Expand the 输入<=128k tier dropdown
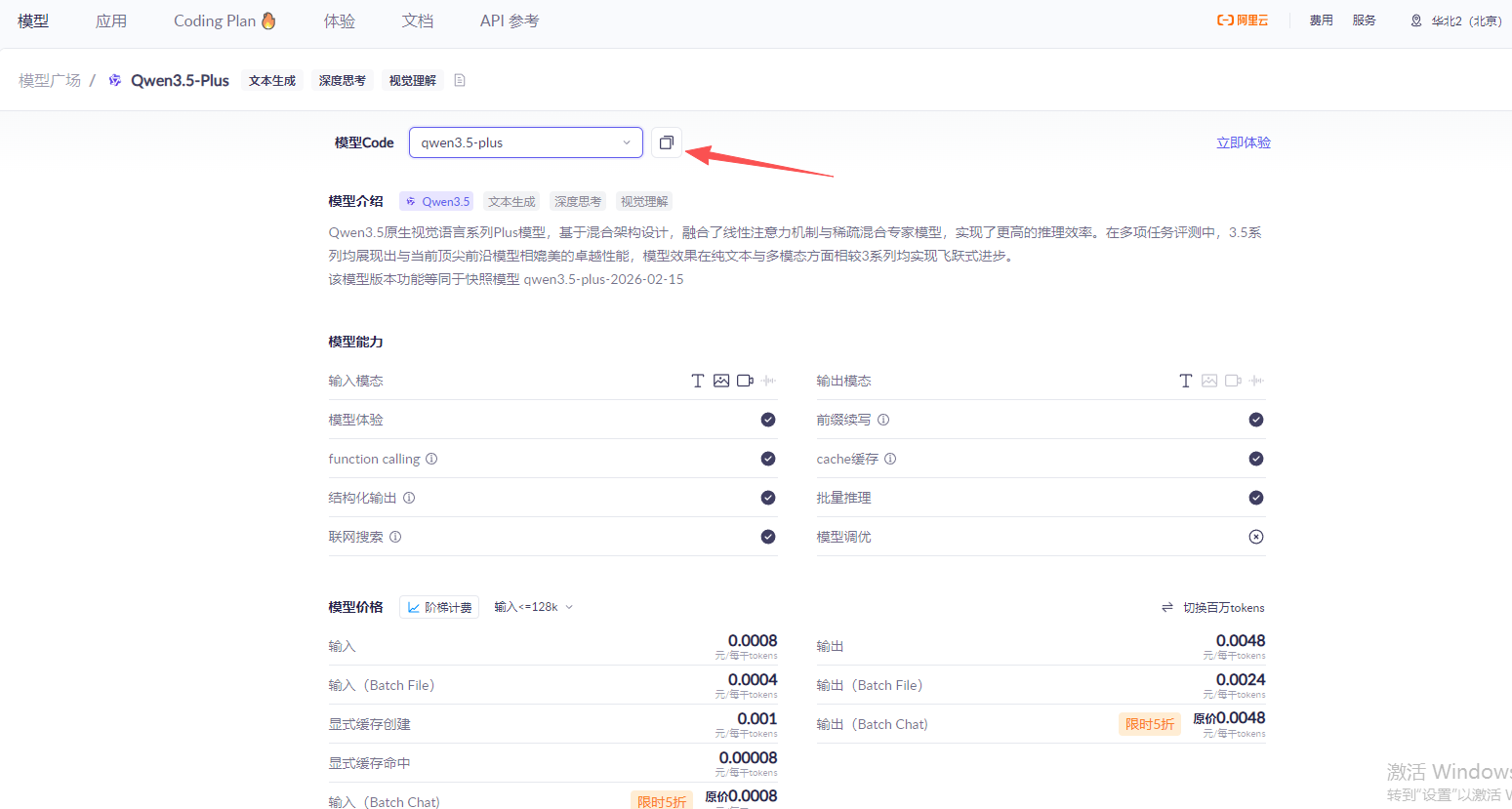 534,607
